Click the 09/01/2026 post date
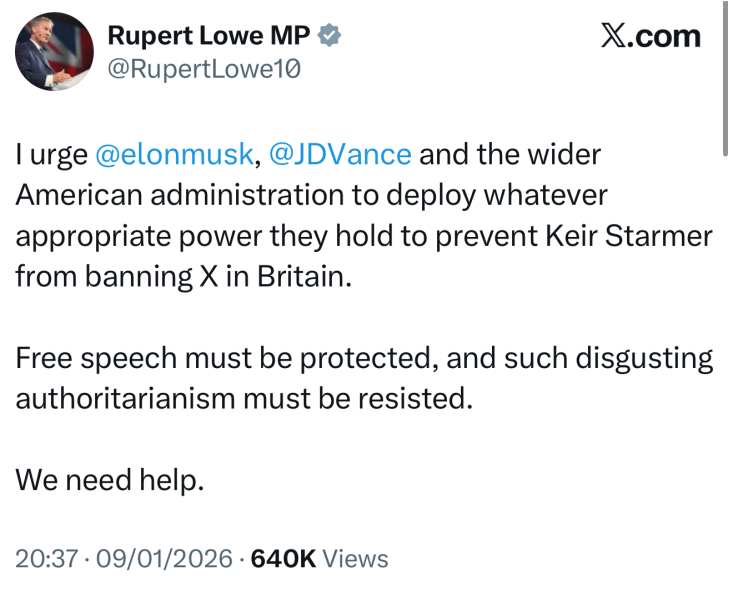The width and height of the screenshot is (733, 600). click(163, 558)
